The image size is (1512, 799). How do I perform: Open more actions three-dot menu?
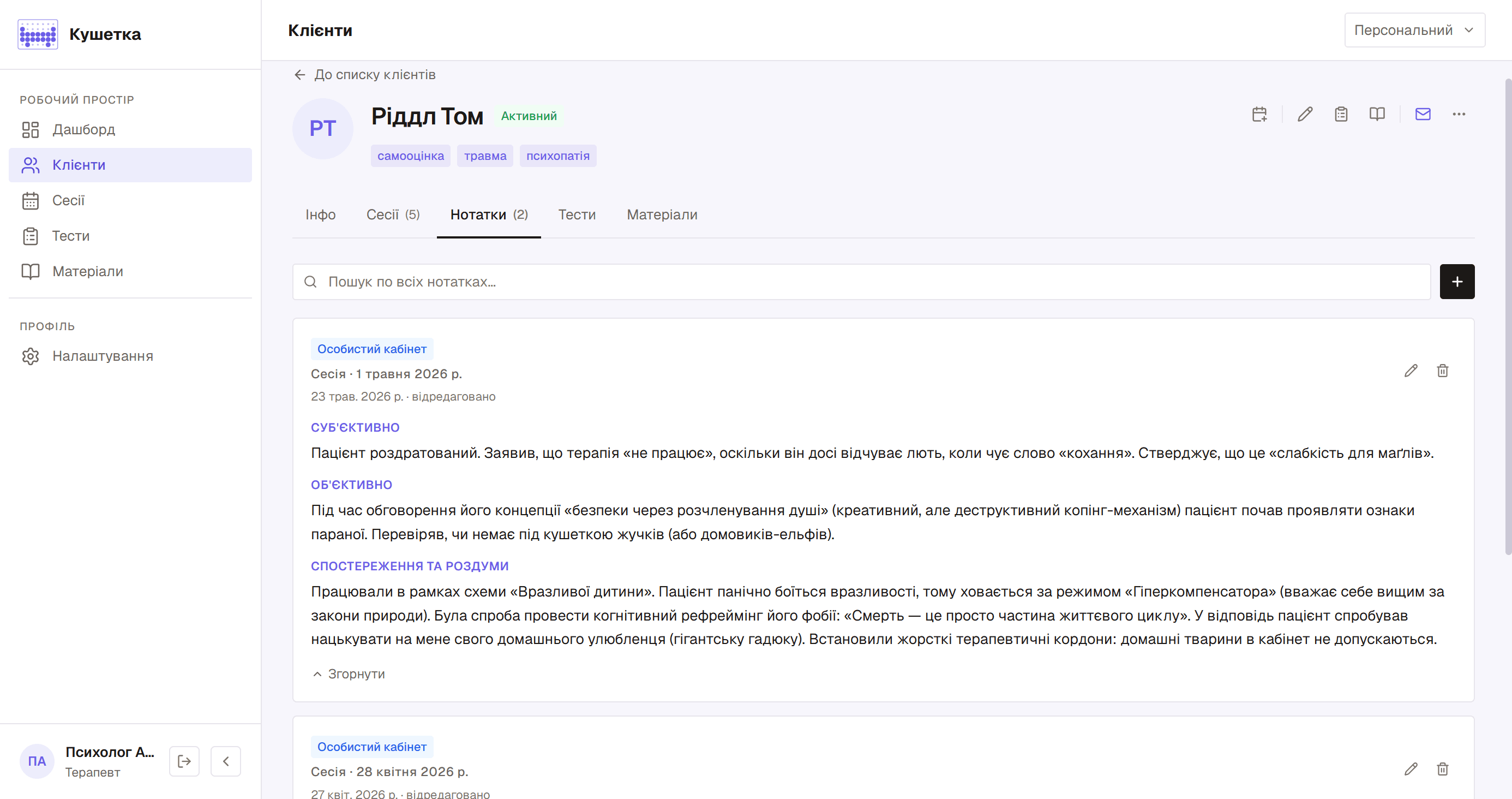pos(1459,114)
